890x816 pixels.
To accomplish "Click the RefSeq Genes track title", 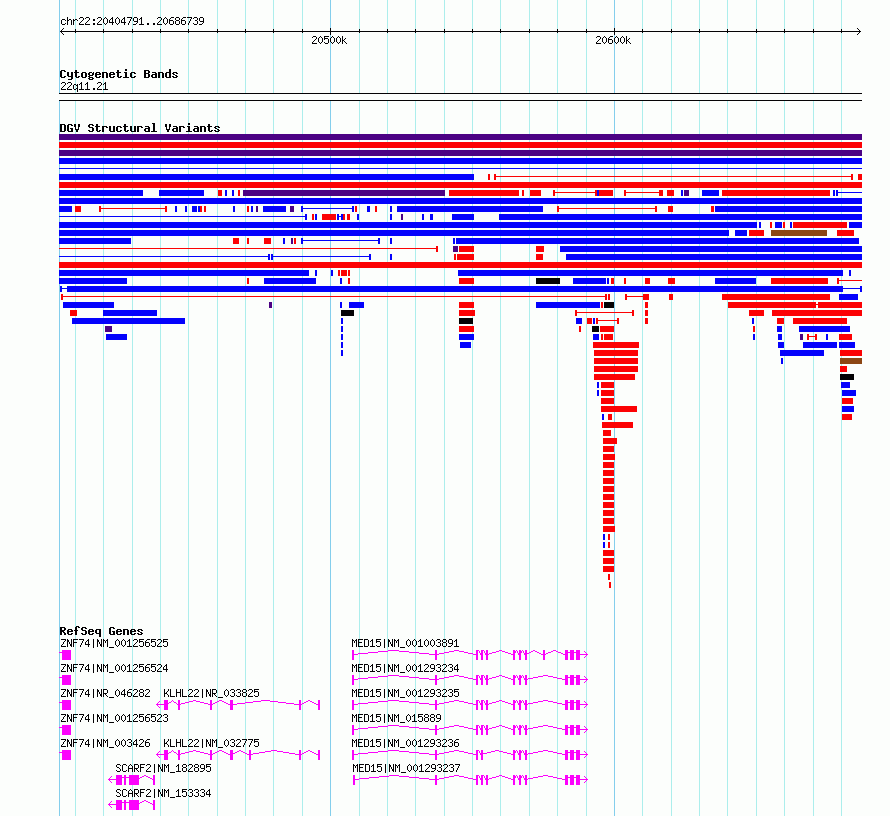I will tap(101, 631).
